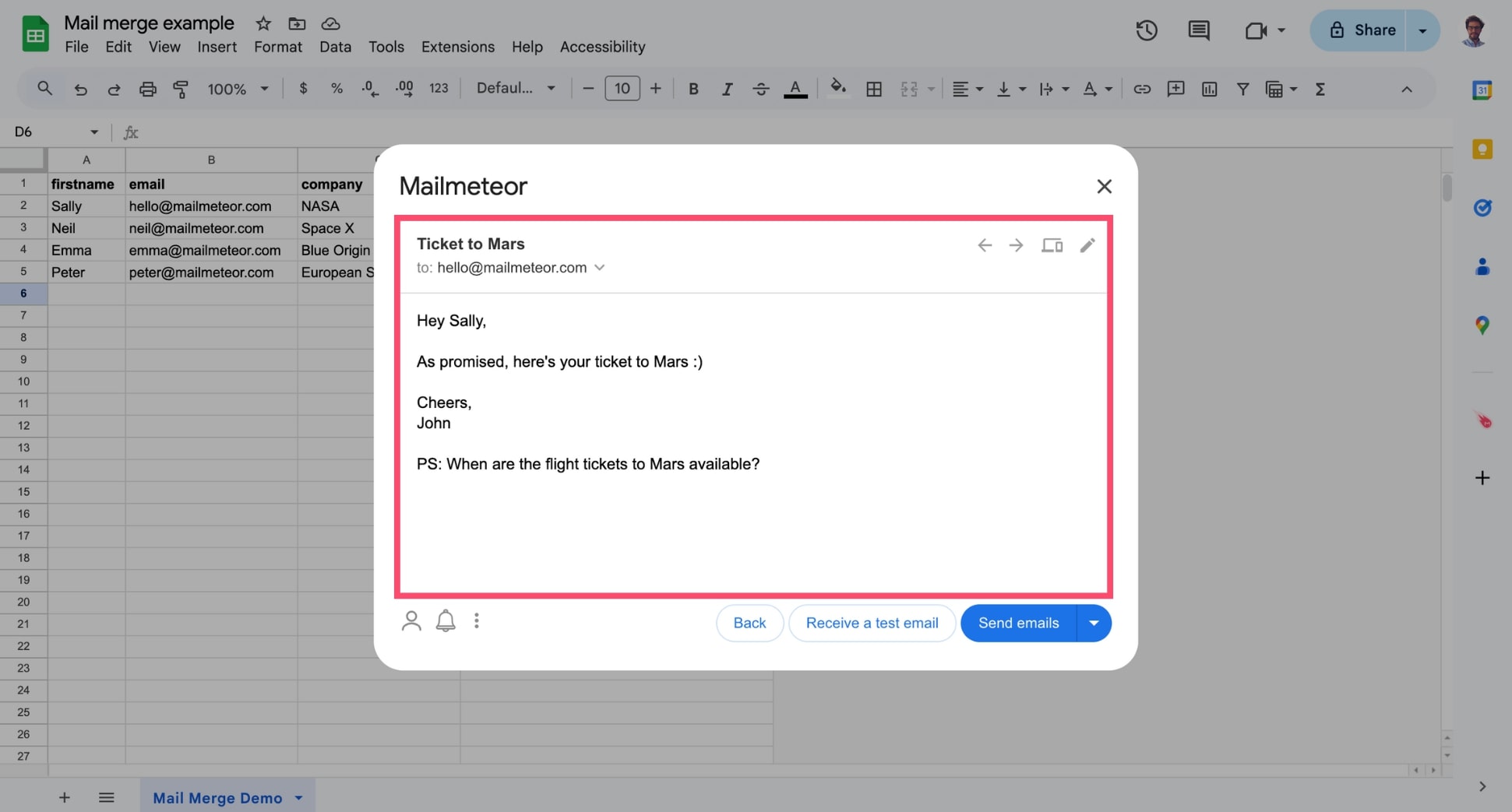Open text rotation dropdown

pyautogui.click(x=1097, y=89)
